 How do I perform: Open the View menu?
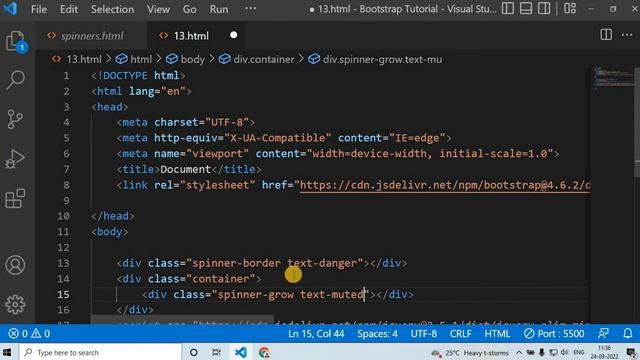point(158,9)
